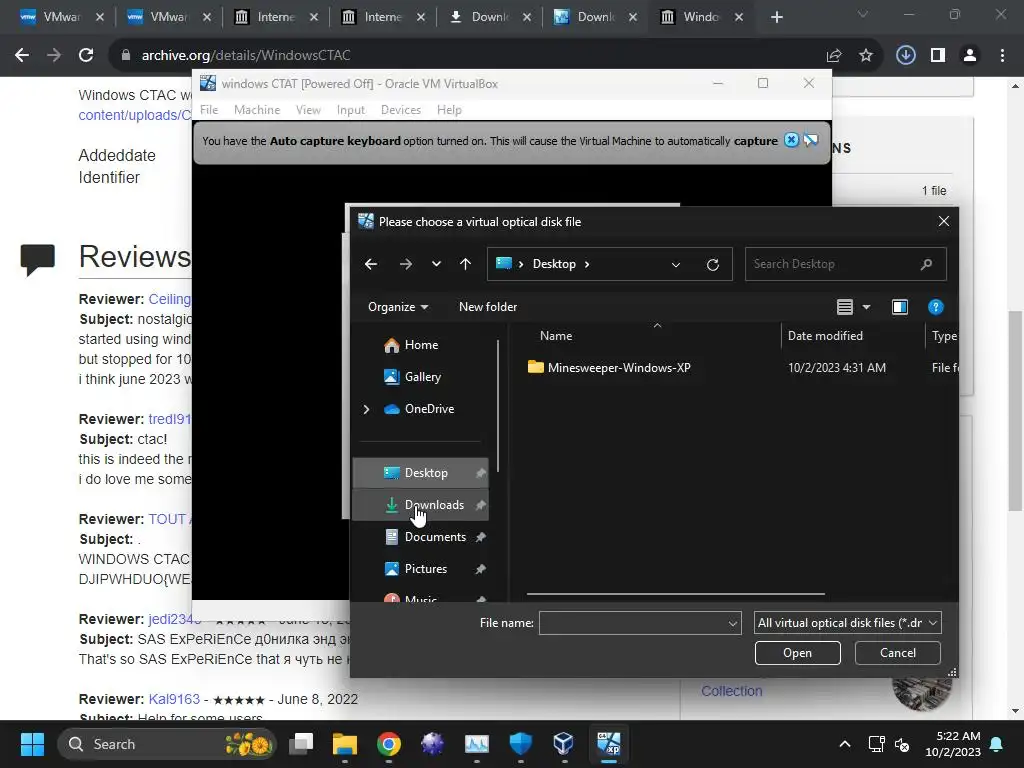
Task: Expand the address bar path history dropdown
Action: (x=676, y=264)
